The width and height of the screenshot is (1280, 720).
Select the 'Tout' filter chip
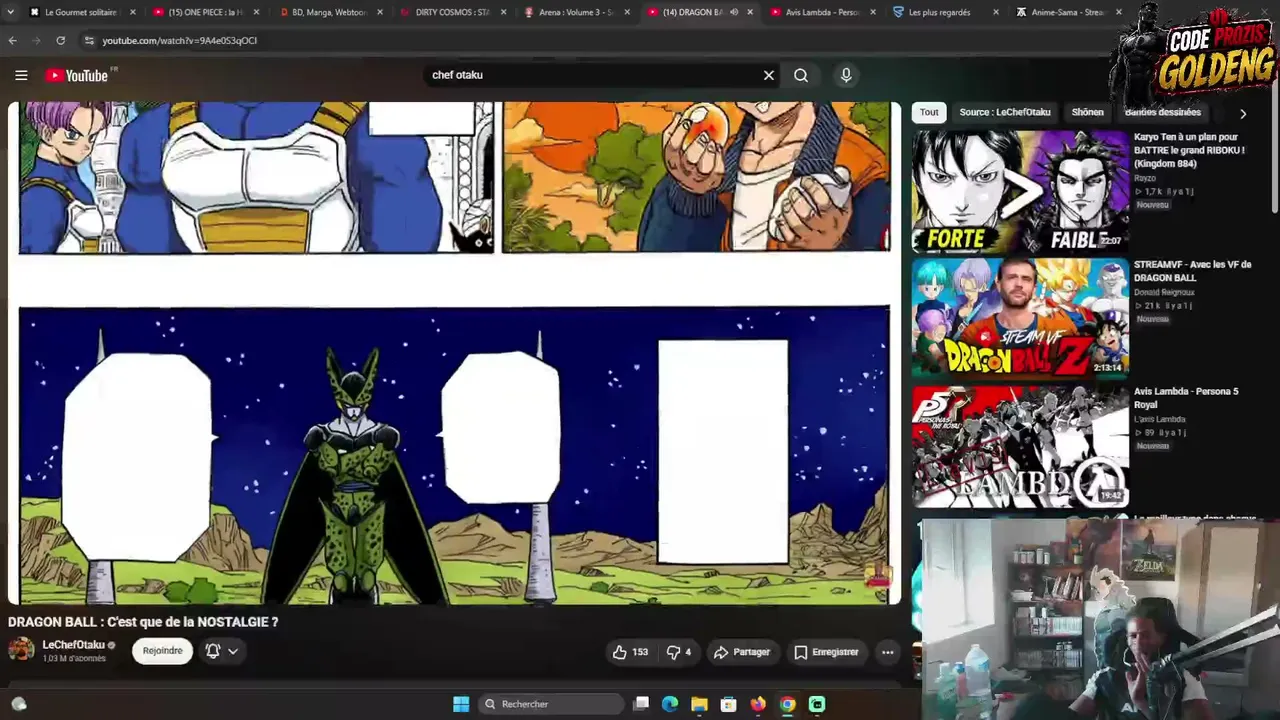tap(929, 112)
